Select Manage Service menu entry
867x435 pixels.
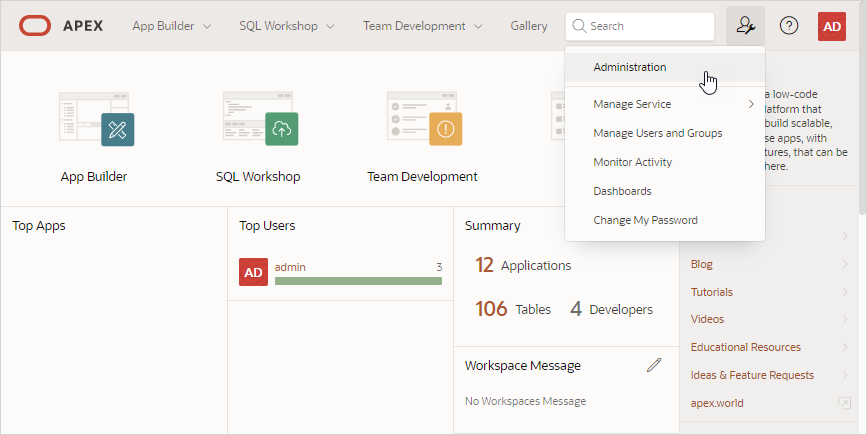coord(665,104)
